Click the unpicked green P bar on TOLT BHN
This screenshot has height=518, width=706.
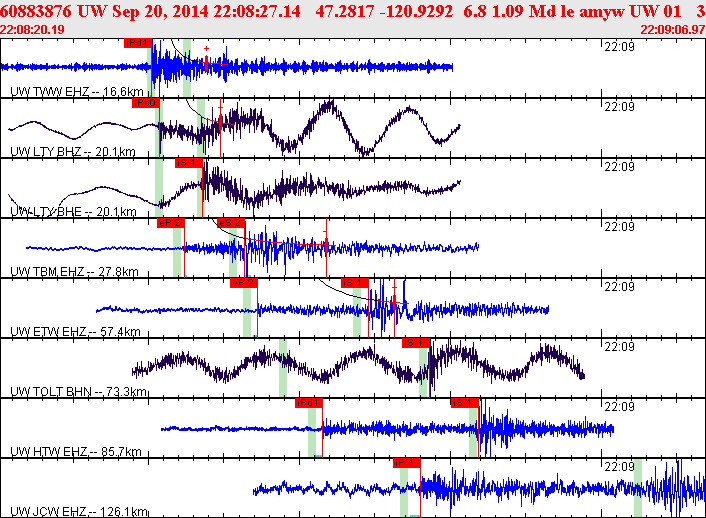tap(283, 368)
